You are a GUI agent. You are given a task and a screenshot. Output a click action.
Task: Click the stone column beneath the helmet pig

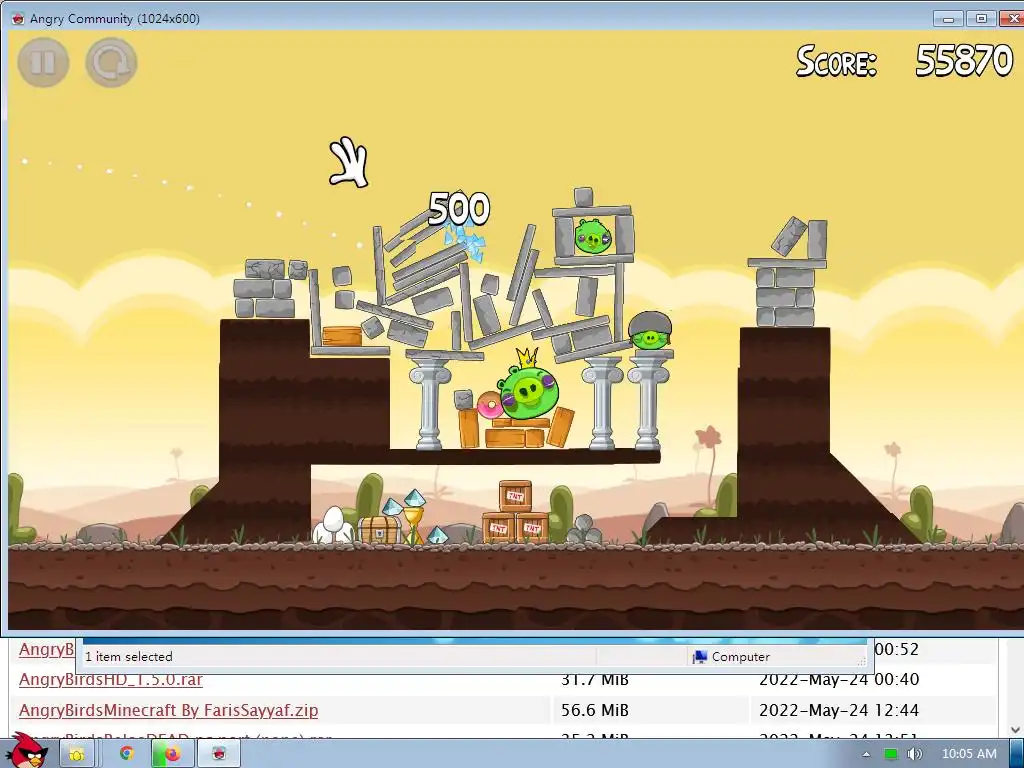[648, 402]
